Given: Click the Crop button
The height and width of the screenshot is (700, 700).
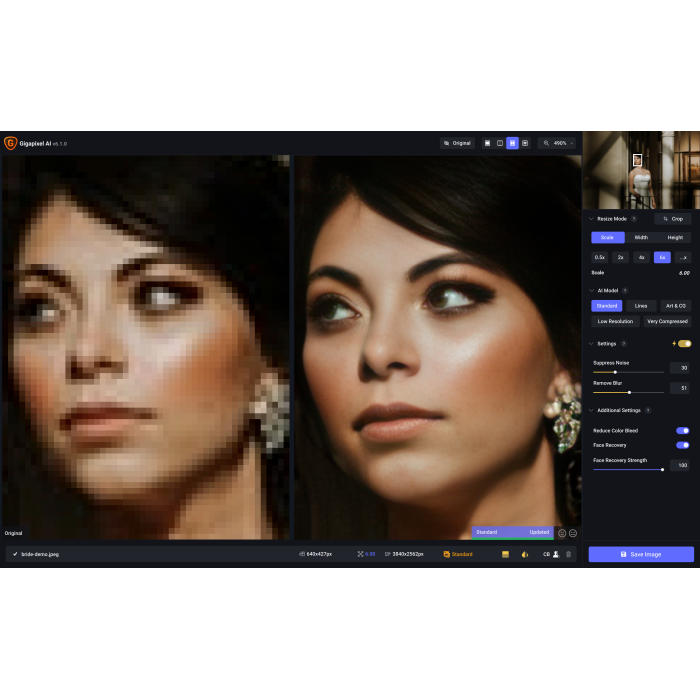Looking at the screenshot, I should pyautogui.click(x=673, y=219).
